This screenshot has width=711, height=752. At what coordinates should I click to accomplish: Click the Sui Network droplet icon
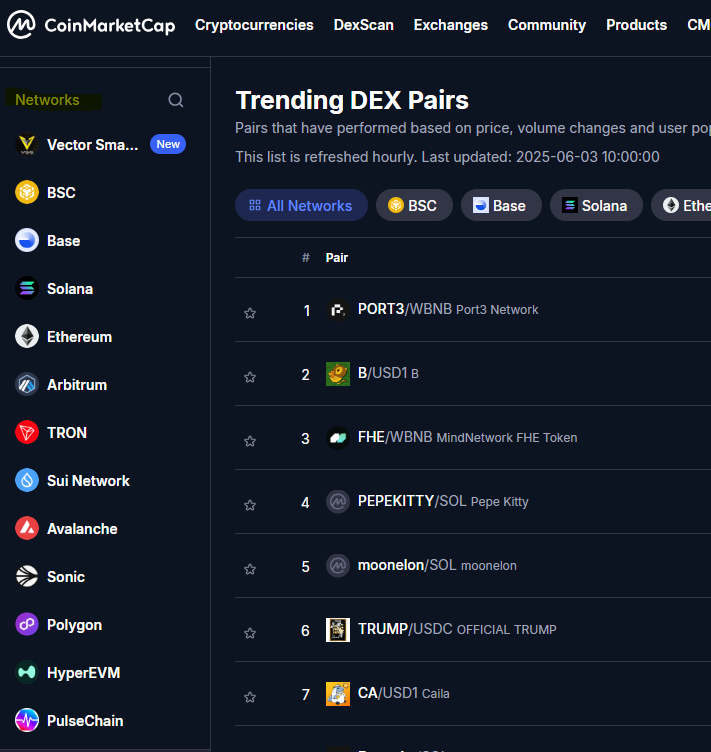tap(27, 480)
